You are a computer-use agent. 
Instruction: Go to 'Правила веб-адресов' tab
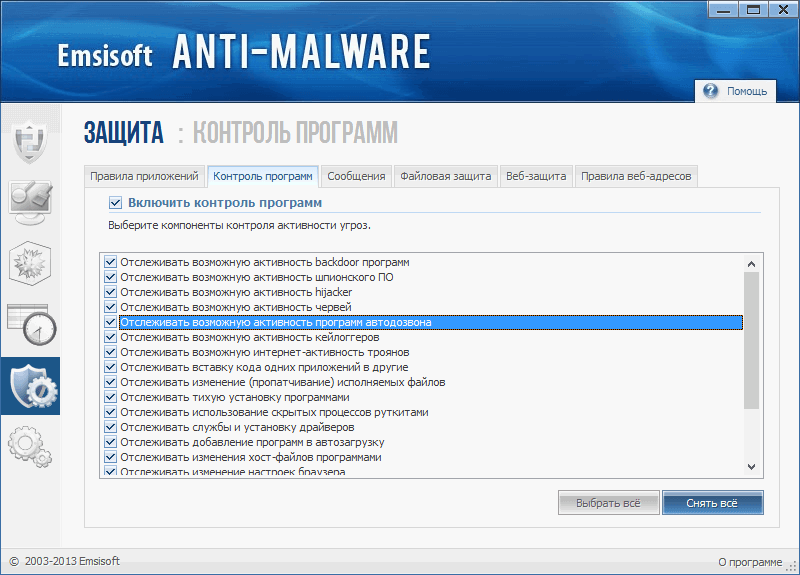coord(636,177)
